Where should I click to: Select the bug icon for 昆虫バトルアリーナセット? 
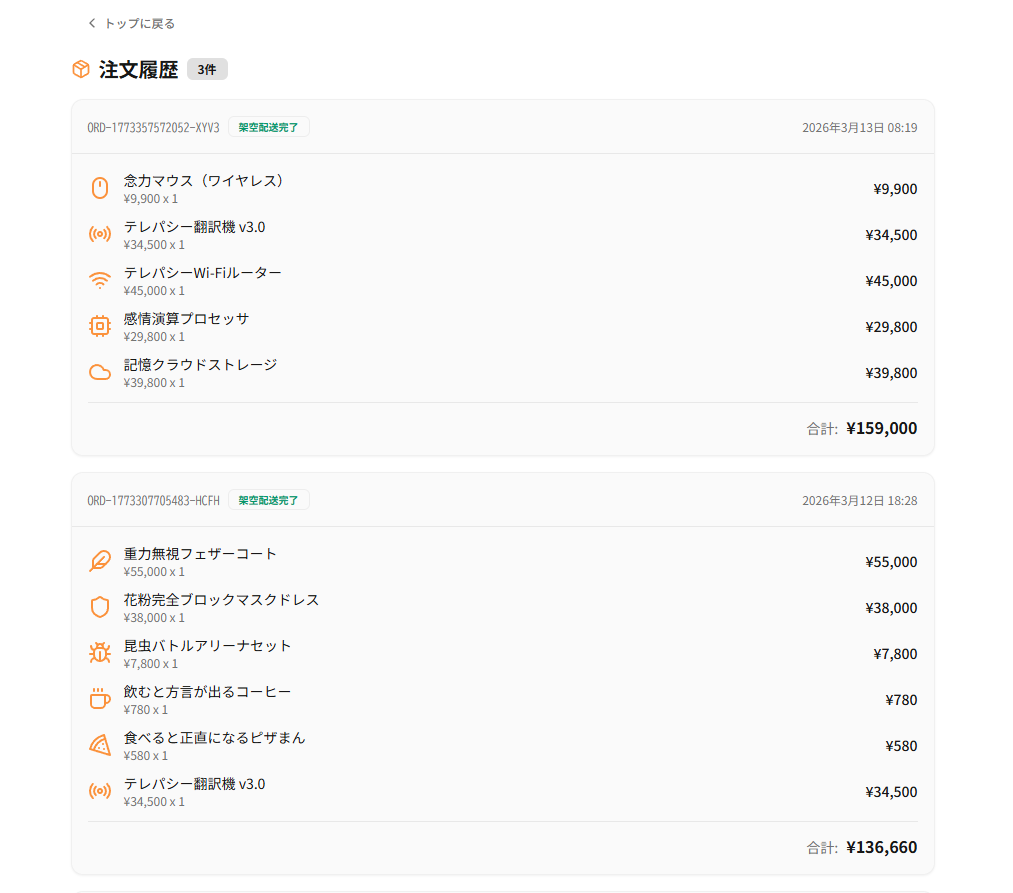[x=99, y=653]
